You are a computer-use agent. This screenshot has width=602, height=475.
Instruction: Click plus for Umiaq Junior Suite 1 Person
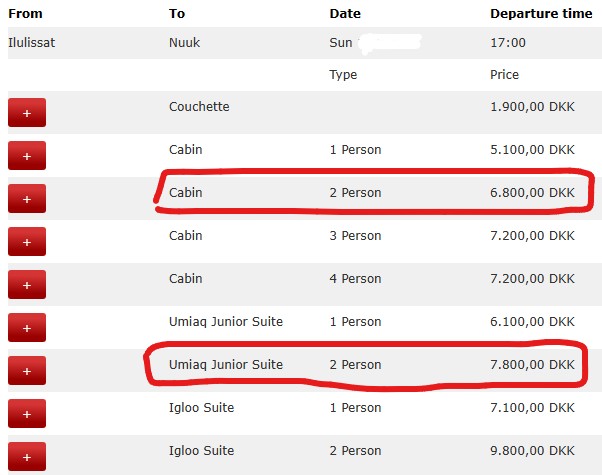pyautogui.click(x=27, y=328)
